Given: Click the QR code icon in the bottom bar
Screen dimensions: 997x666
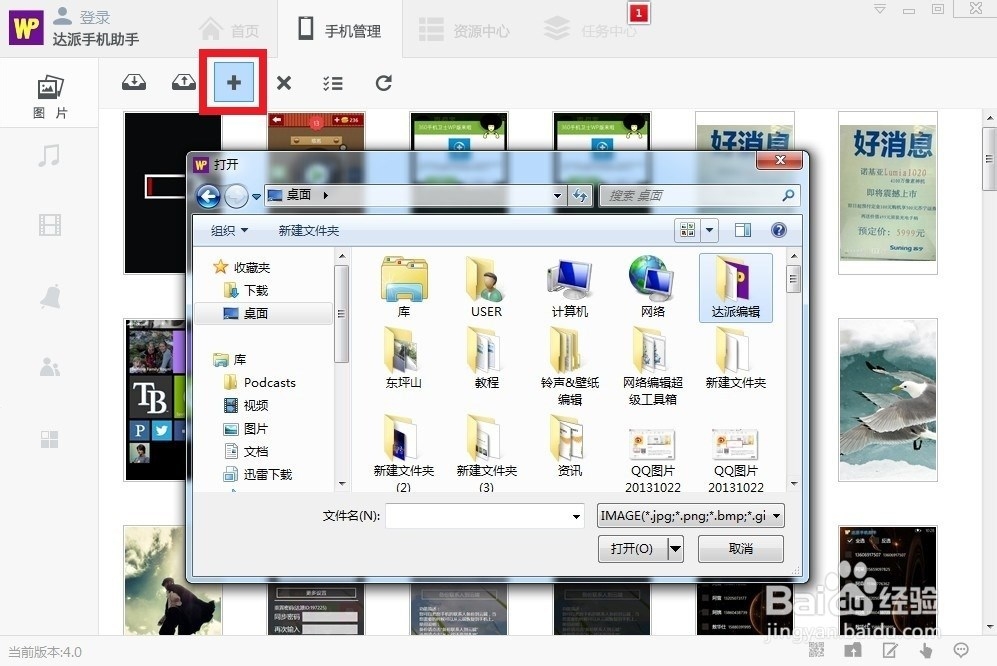Looking at the screenshot, I should [x=816, y=650].
